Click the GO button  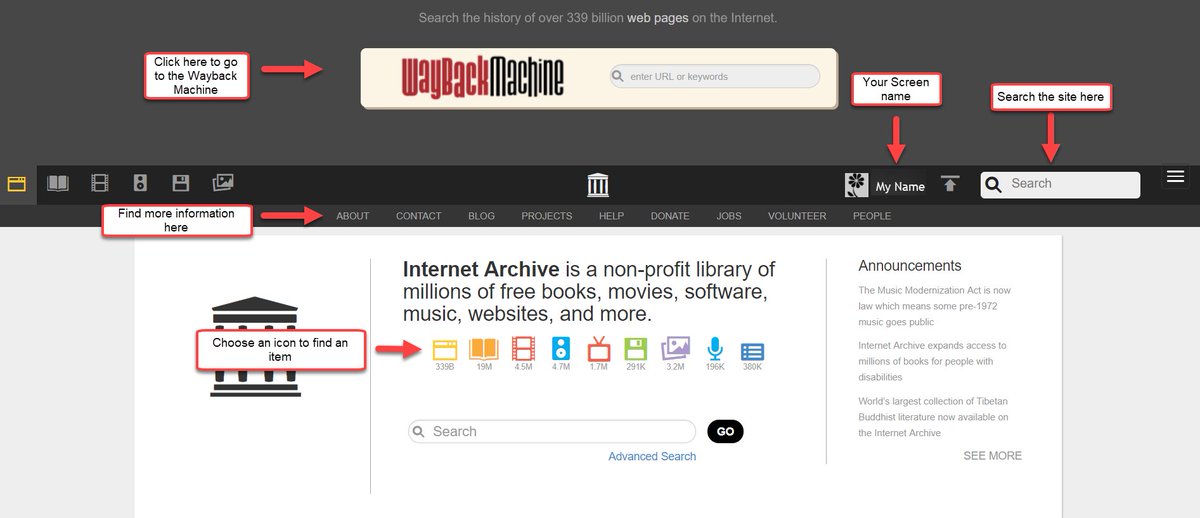[x=725, y=432]
